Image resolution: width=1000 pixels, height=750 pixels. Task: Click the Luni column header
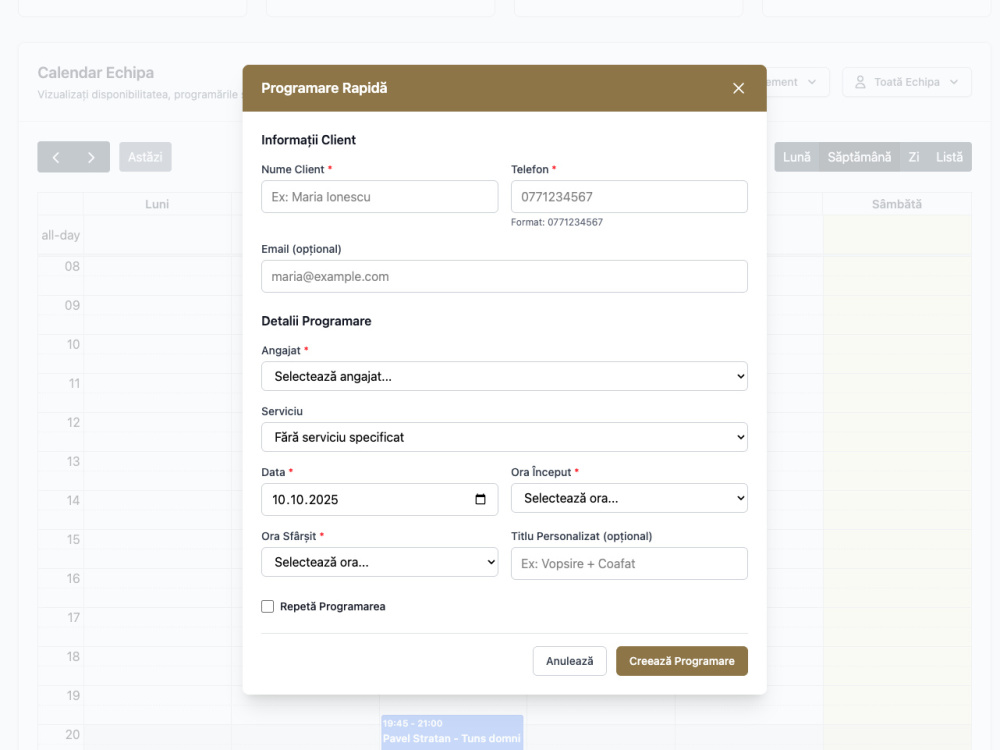pyautogui.click(x=157, y=204)
